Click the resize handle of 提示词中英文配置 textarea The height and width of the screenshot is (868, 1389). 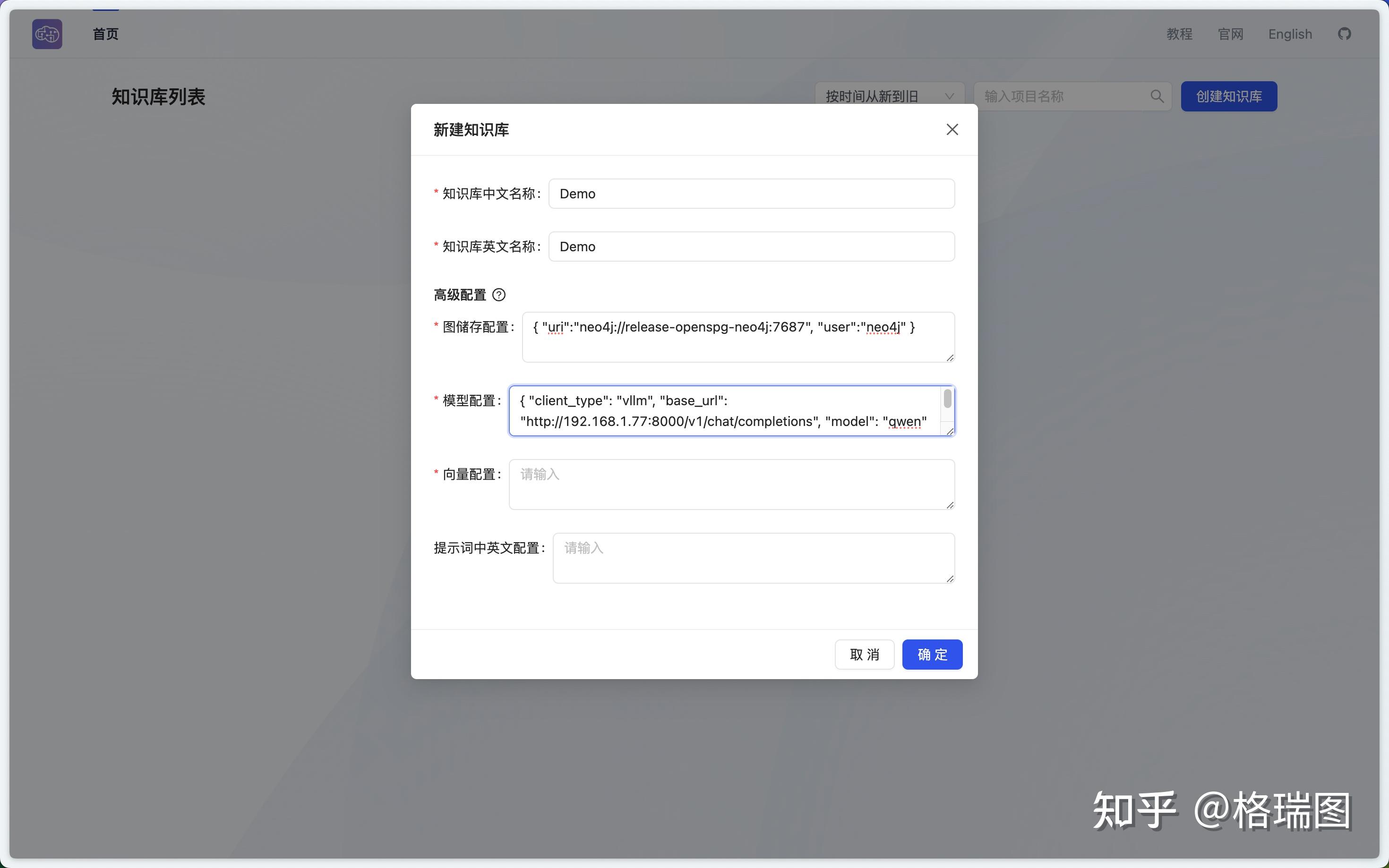coord(950,579)
